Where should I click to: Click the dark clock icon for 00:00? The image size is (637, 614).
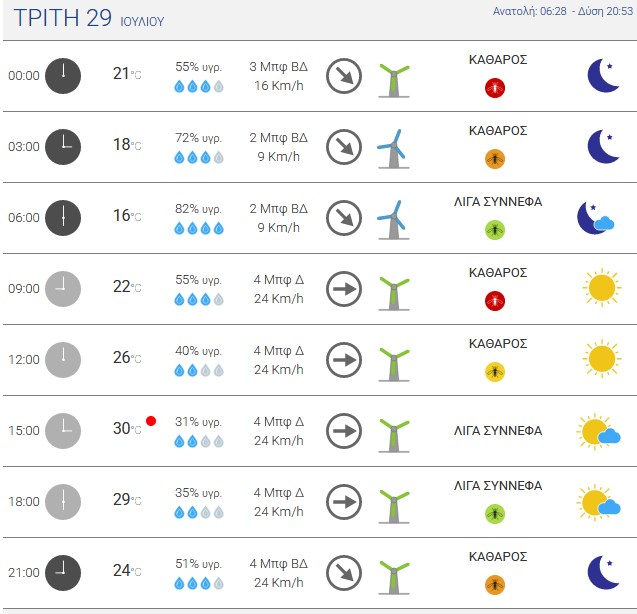tap(63, 76)
